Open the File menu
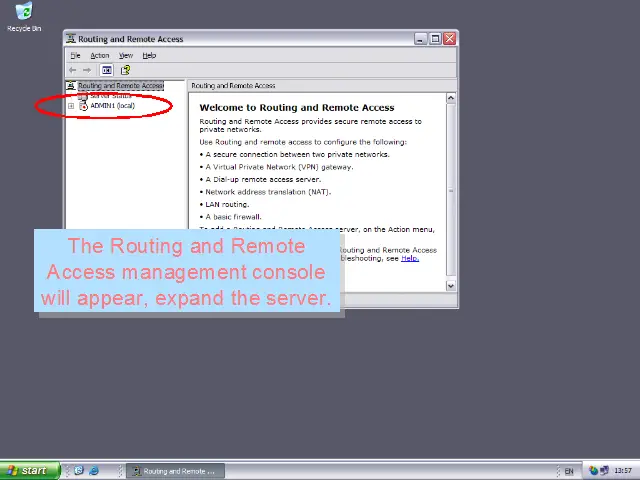Image resolution: width=640 pixels, height=480 pixels. [75, 55]
